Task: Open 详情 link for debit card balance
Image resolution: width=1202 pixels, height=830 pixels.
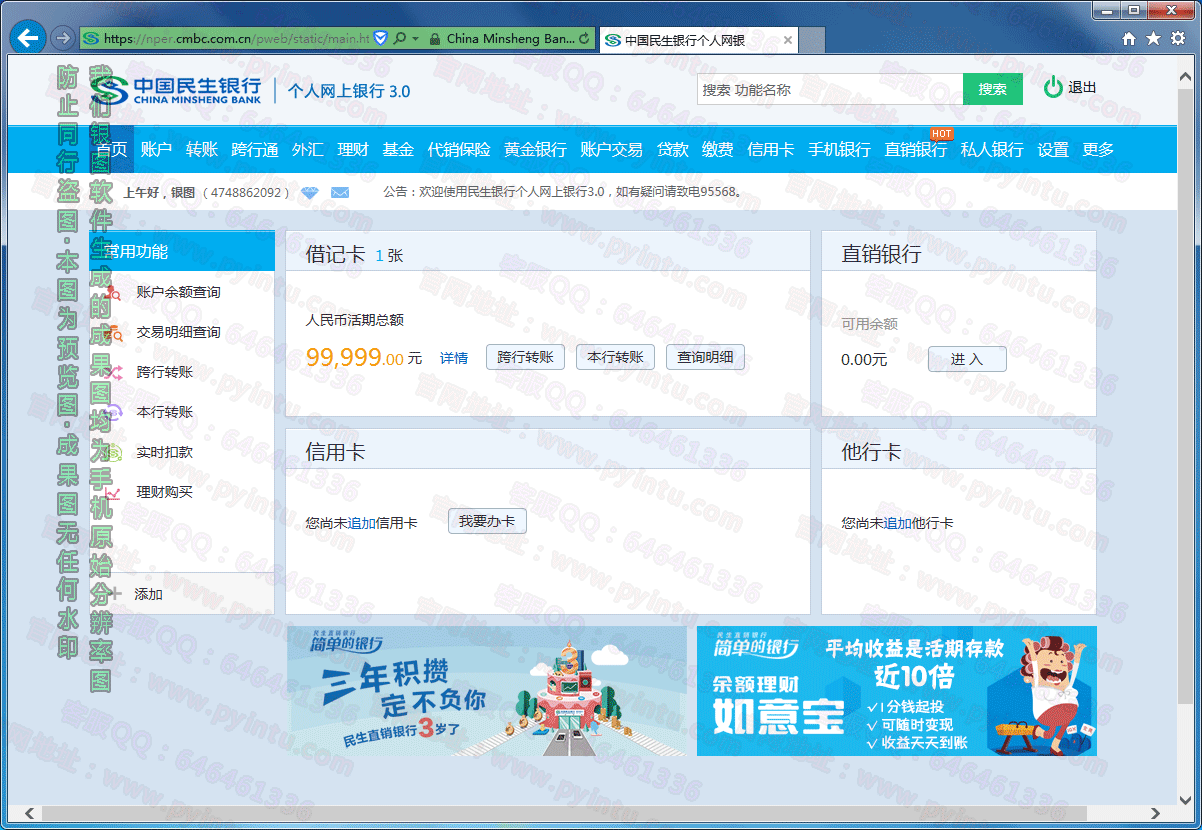Action: click(454, 358)
